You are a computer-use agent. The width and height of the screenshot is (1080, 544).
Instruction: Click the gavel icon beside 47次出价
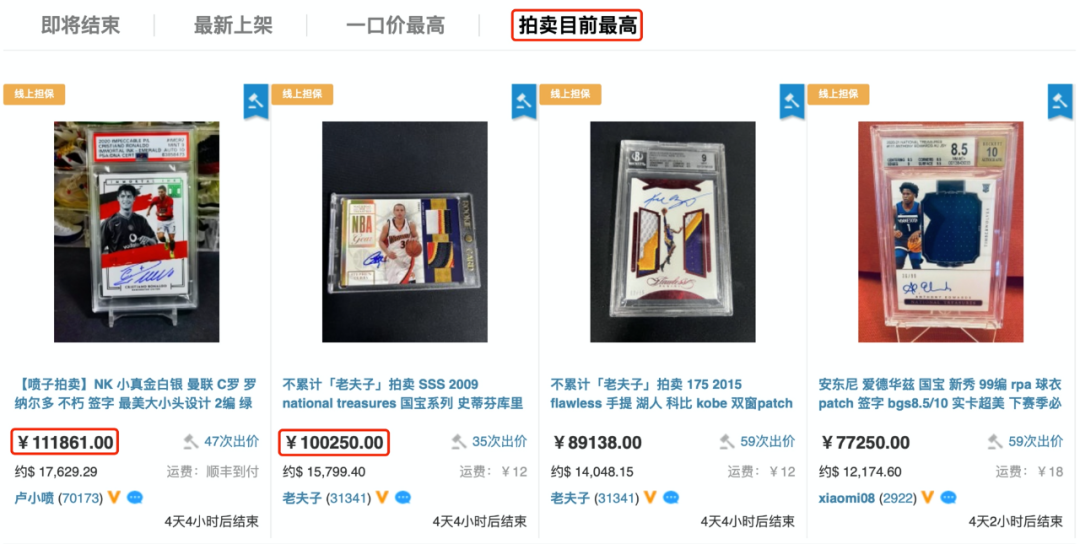pos(191,441)
